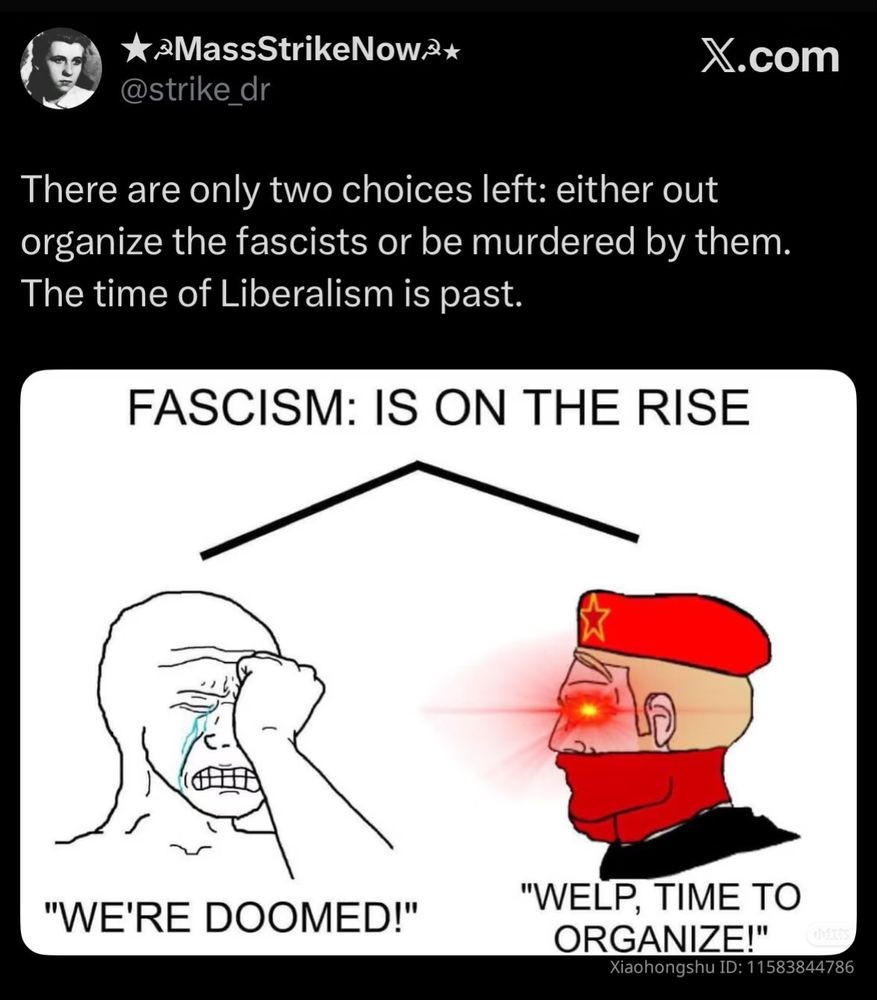Select the tweet text about Liberalism
Screen dimensions: 877x1000
405,241
